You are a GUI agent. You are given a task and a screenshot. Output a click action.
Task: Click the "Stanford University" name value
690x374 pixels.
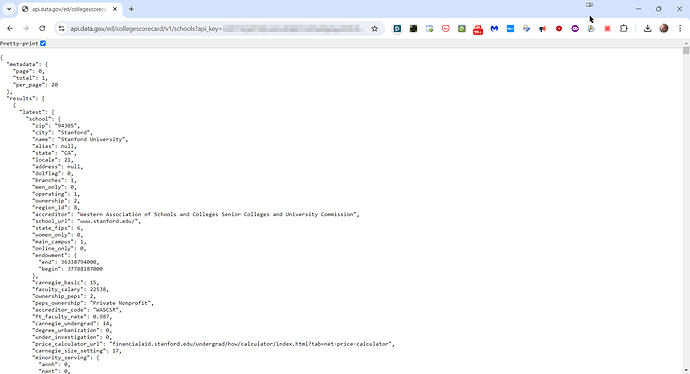92,139
